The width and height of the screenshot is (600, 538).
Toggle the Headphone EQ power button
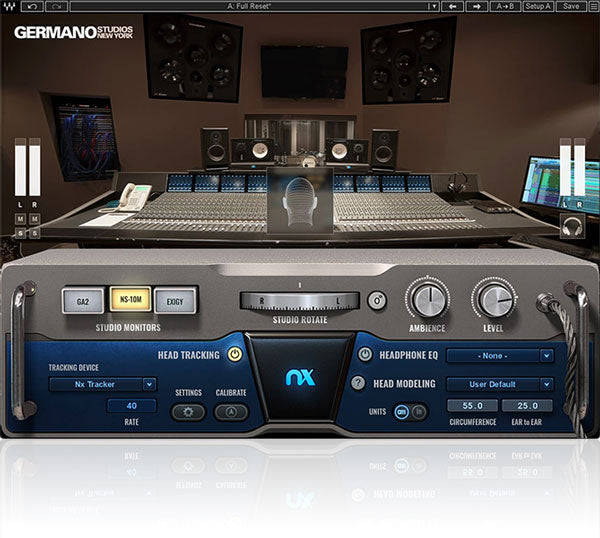(365, 354)
